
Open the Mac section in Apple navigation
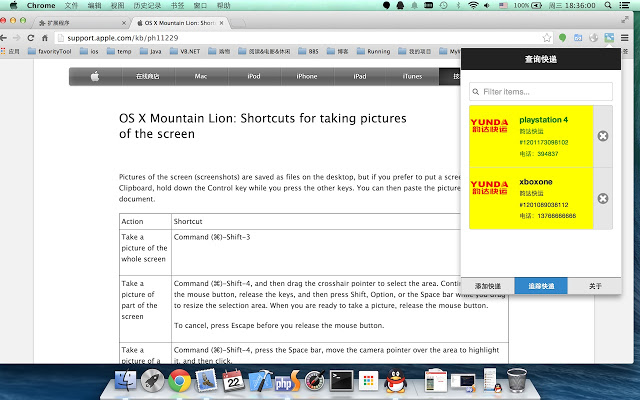tap(201, 76)
